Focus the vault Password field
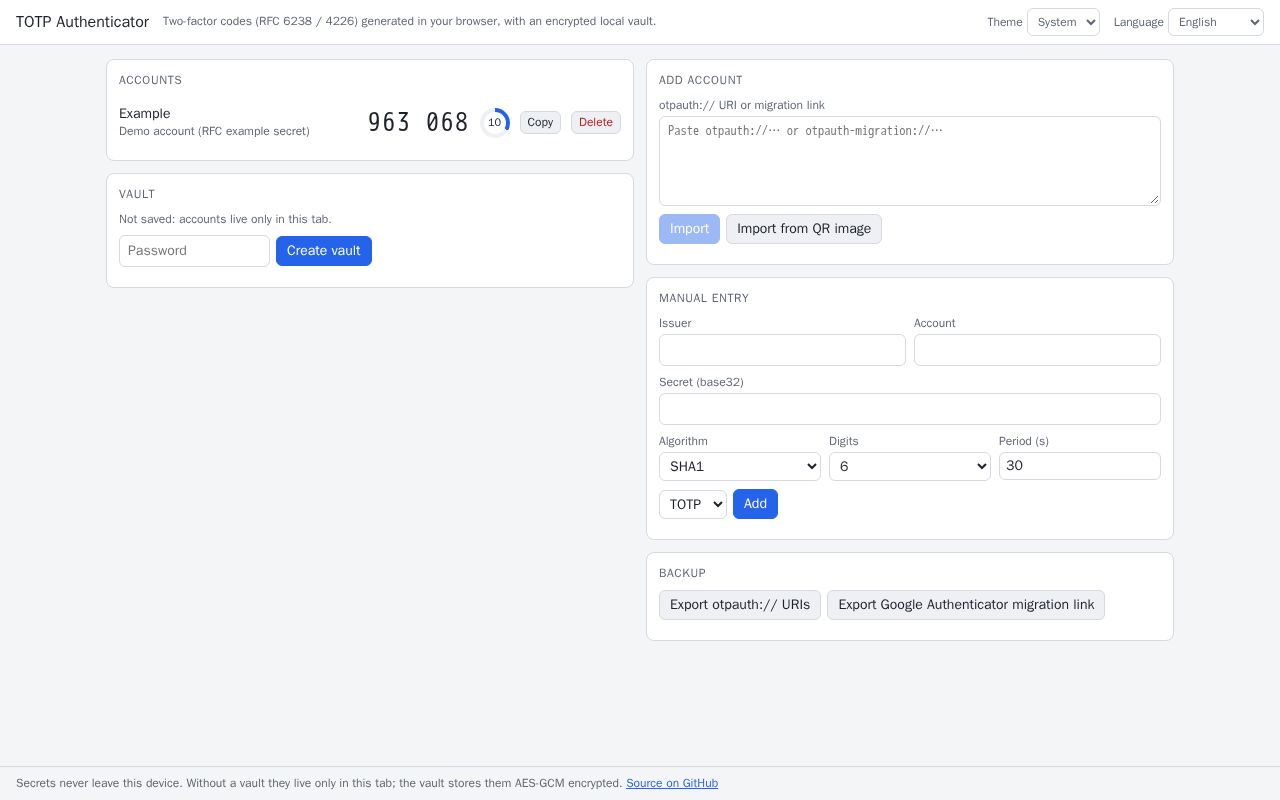This screenshot has width=1280, height=800. coord(194,251)
